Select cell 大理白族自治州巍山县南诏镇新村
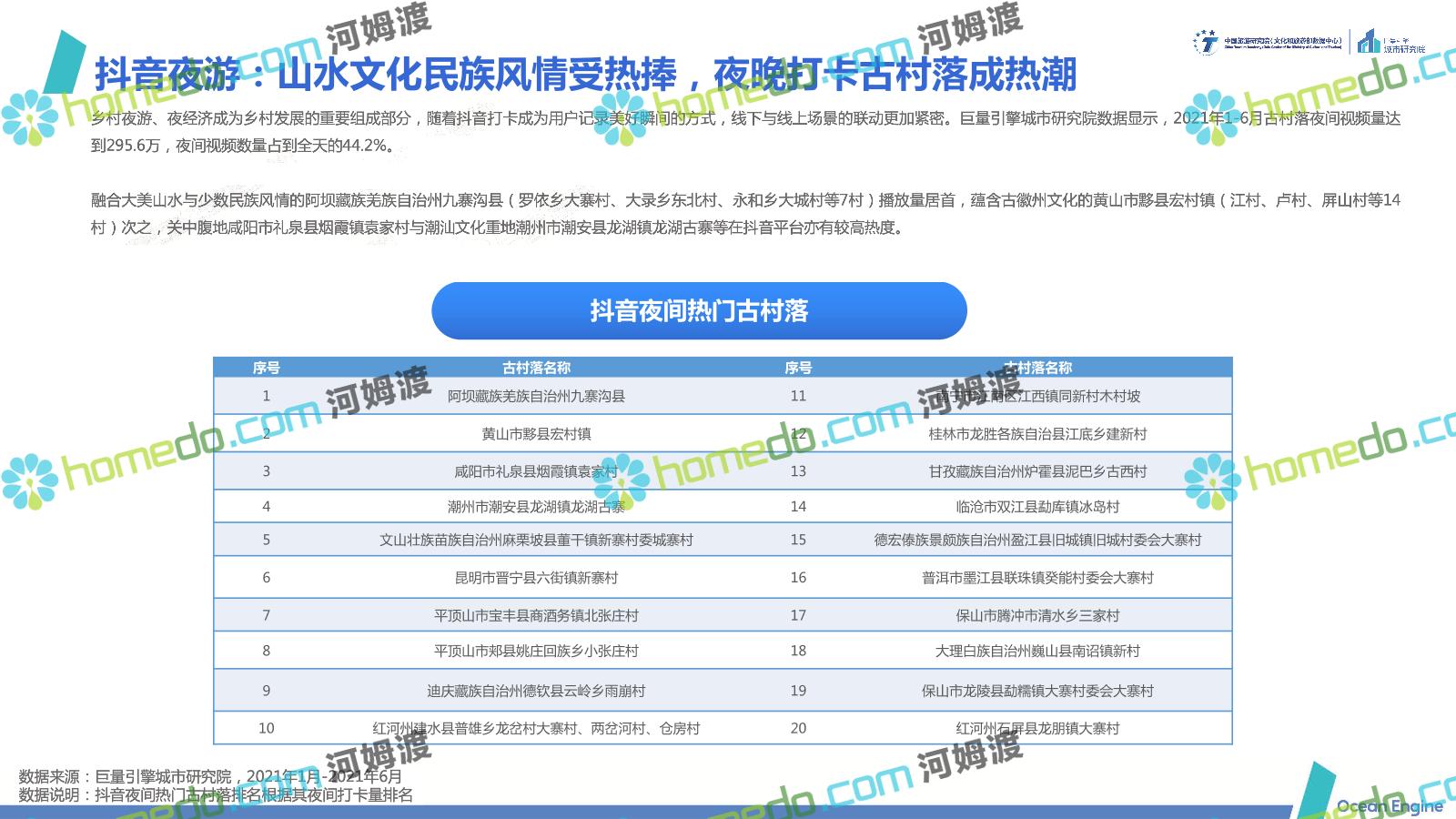The width and height of the screenshot is (1456, 819). [x=1037, y=652]
